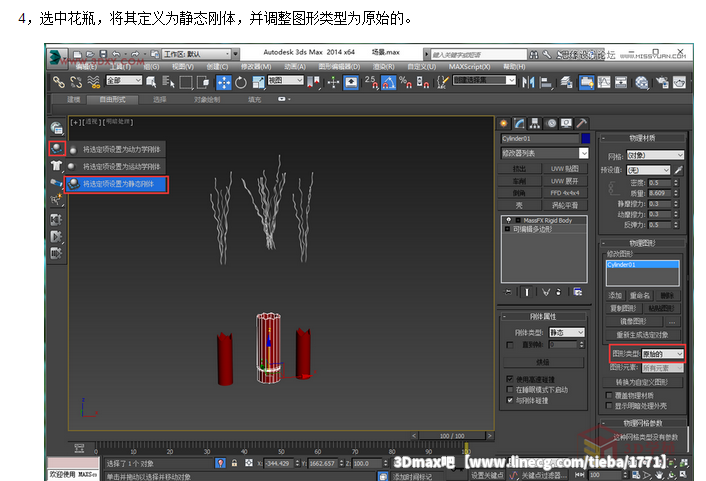Viewport: 706px width, 481px height.
Task: Select the Select and Scale tool
Action: (x=258, y=82)
